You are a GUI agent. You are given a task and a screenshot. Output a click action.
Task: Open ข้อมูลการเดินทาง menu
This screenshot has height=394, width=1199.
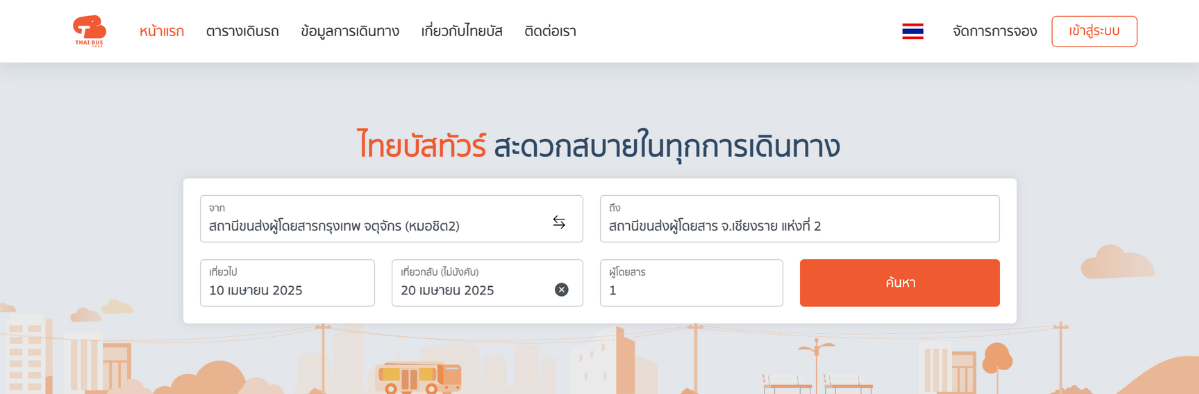point(350,31)
